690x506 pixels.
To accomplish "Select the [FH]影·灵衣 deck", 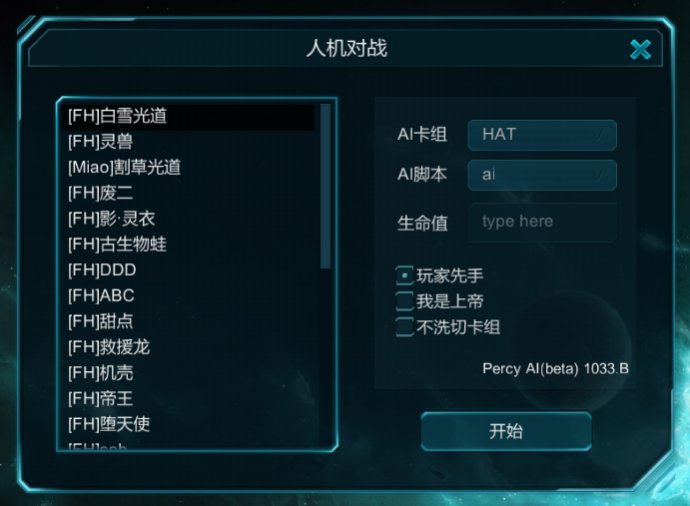I will 111,219.
